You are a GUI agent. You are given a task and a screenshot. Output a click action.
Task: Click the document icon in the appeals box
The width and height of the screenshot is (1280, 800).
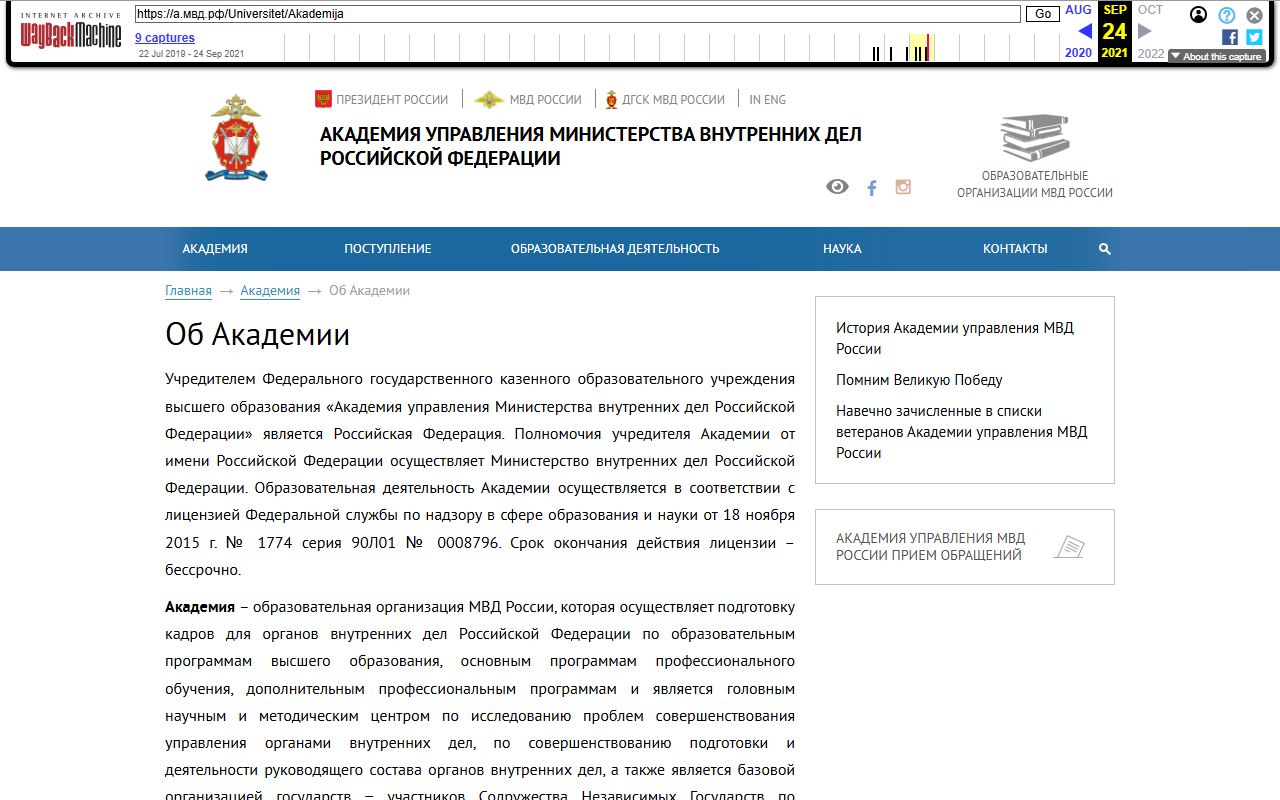pyautogui.click(x=1069, y=547)
